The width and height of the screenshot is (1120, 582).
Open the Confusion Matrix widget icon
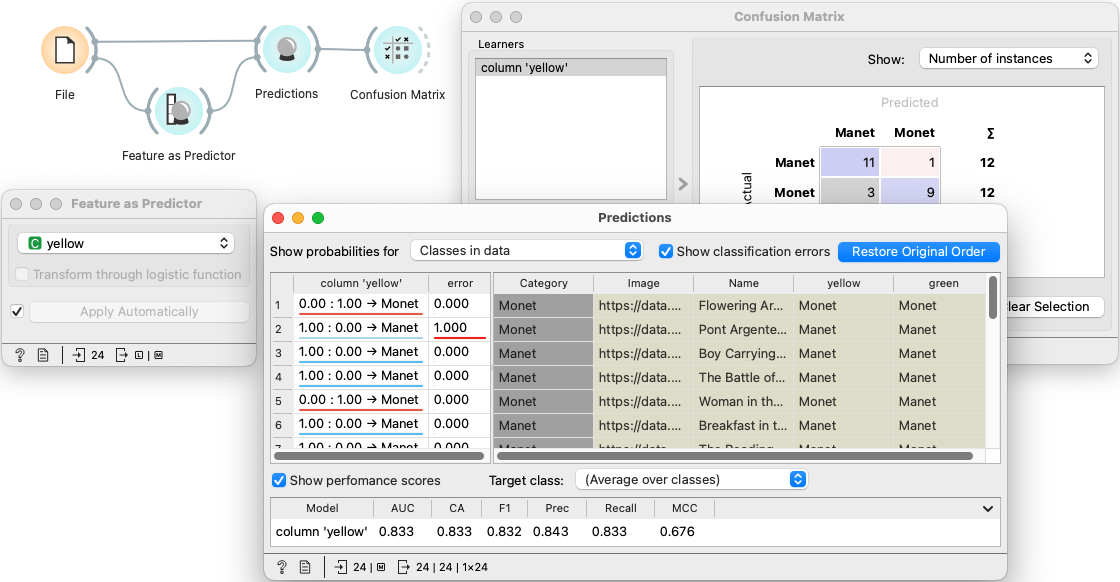(397, 50)
